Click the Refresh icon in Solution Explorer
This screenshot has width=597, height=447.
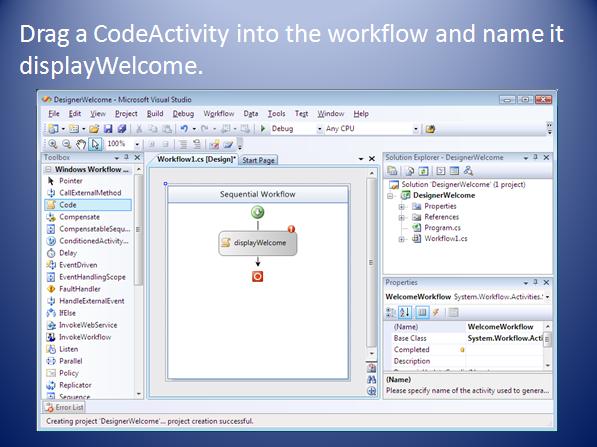pyautogui.click(x=424, y=171)
